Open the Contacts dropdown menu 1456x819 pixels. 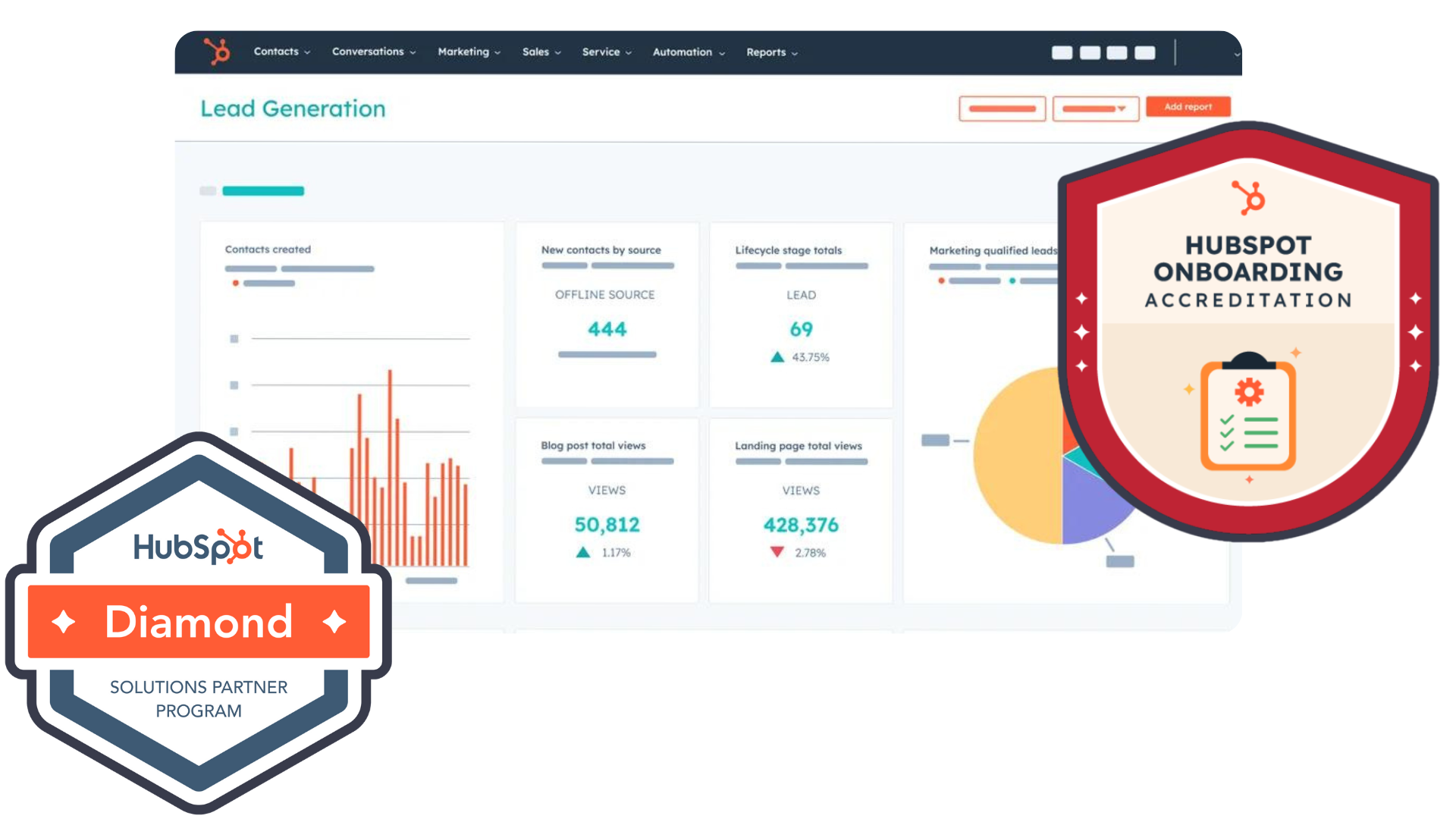tap(281, 52)
